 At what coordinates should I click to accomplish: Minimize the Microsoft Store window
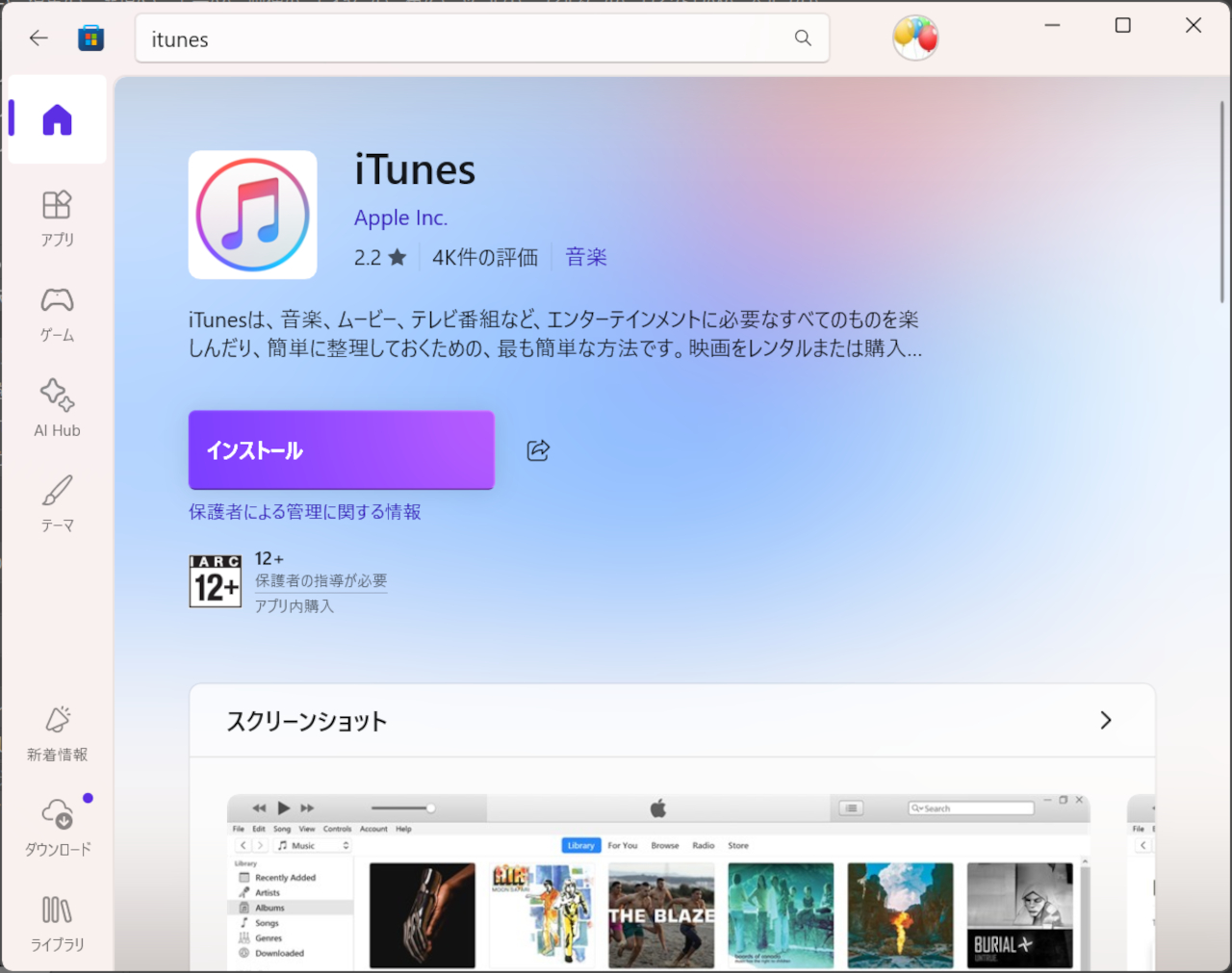point(1052,26)
